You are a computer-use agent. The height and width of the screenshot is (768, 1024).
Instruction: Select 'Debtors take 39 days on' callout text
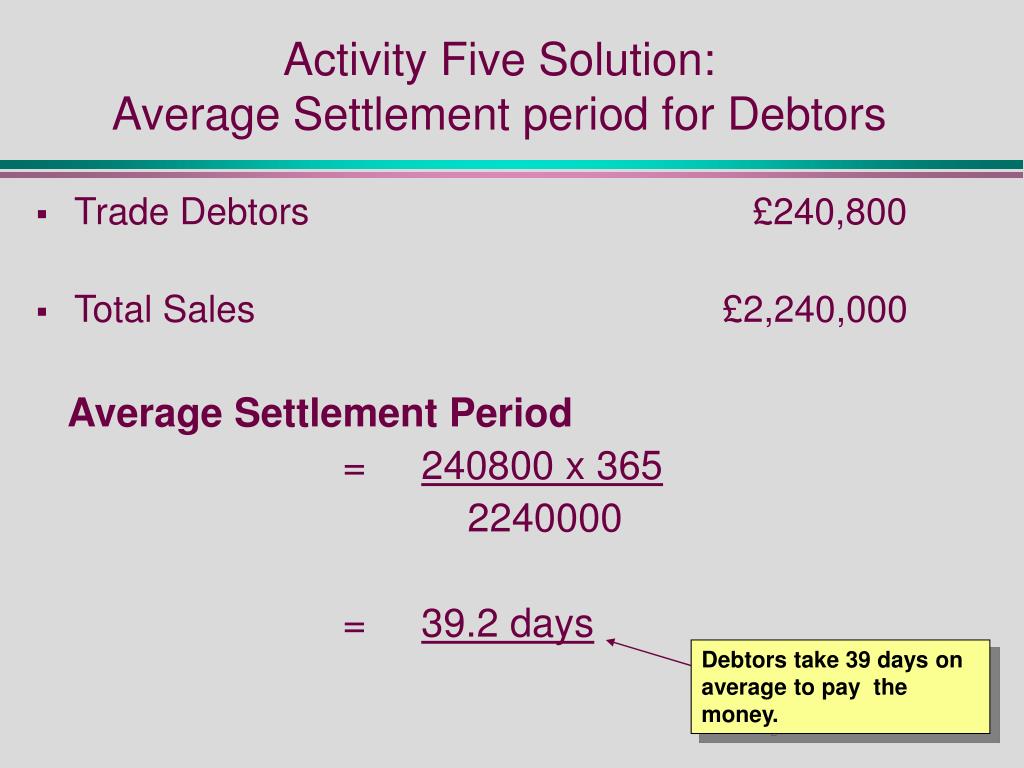pyautogui.click(x=832, y=660)
